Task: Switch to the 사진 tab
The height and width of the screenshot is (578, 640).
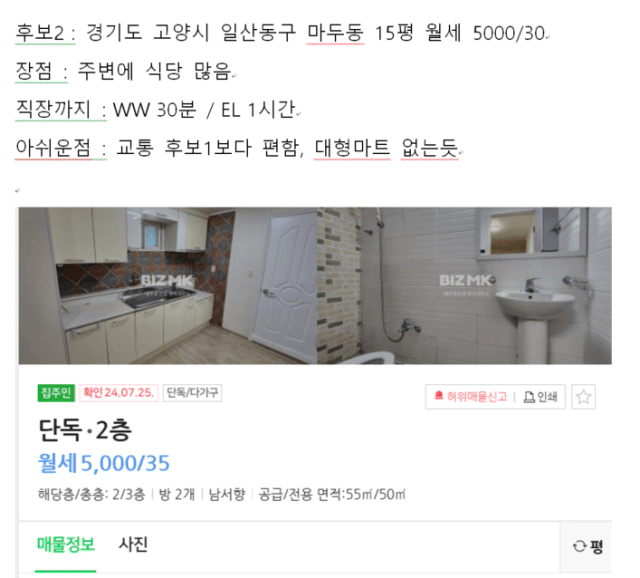Action: pos(133,545)
